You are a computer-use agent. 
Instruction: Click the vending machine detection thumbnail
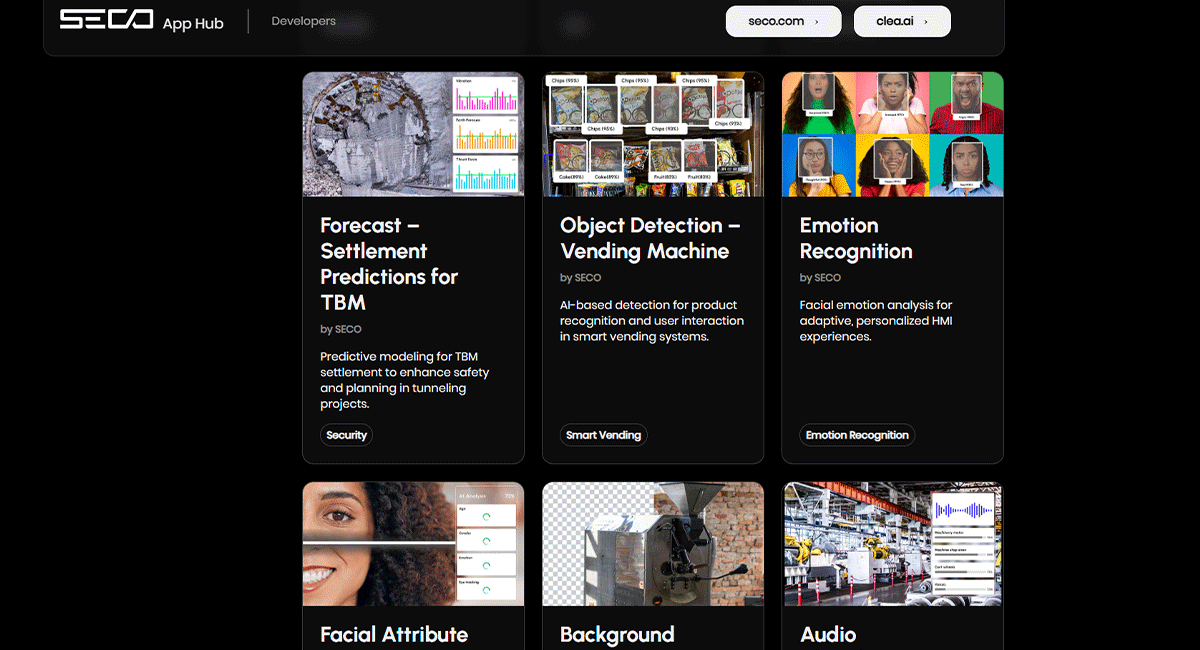point(653,134)
